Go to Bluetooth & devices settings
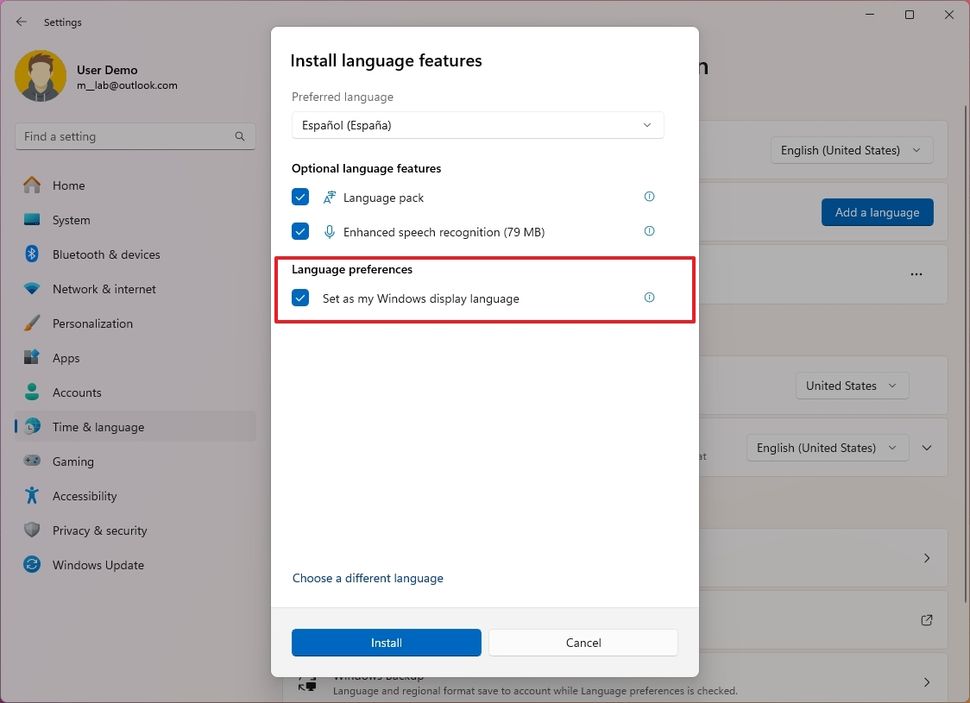This screenshot has height=703, width=970. coord(103,254)
